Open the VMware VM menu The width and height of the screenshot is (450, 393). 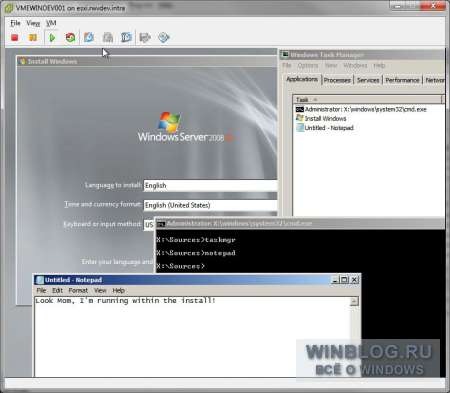coord(51,23)
